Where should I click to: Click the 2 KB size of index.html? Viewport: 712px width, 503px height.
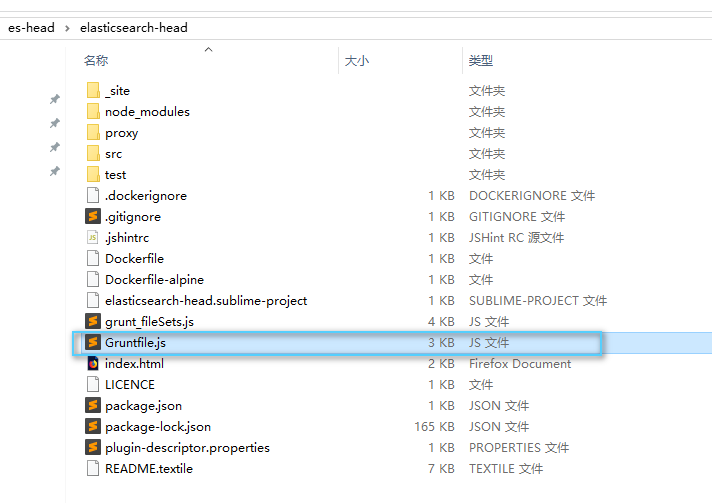(441, 364)
